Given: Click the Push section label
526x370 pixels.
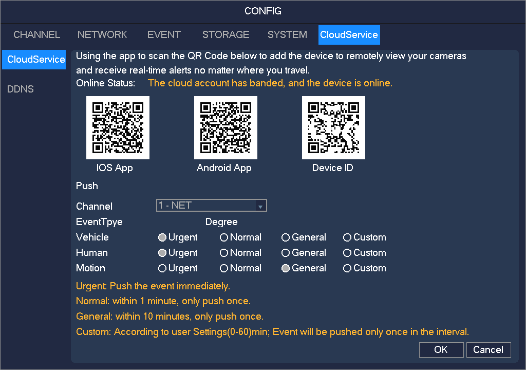Looking at the screenshot, I should pos(87,186).
